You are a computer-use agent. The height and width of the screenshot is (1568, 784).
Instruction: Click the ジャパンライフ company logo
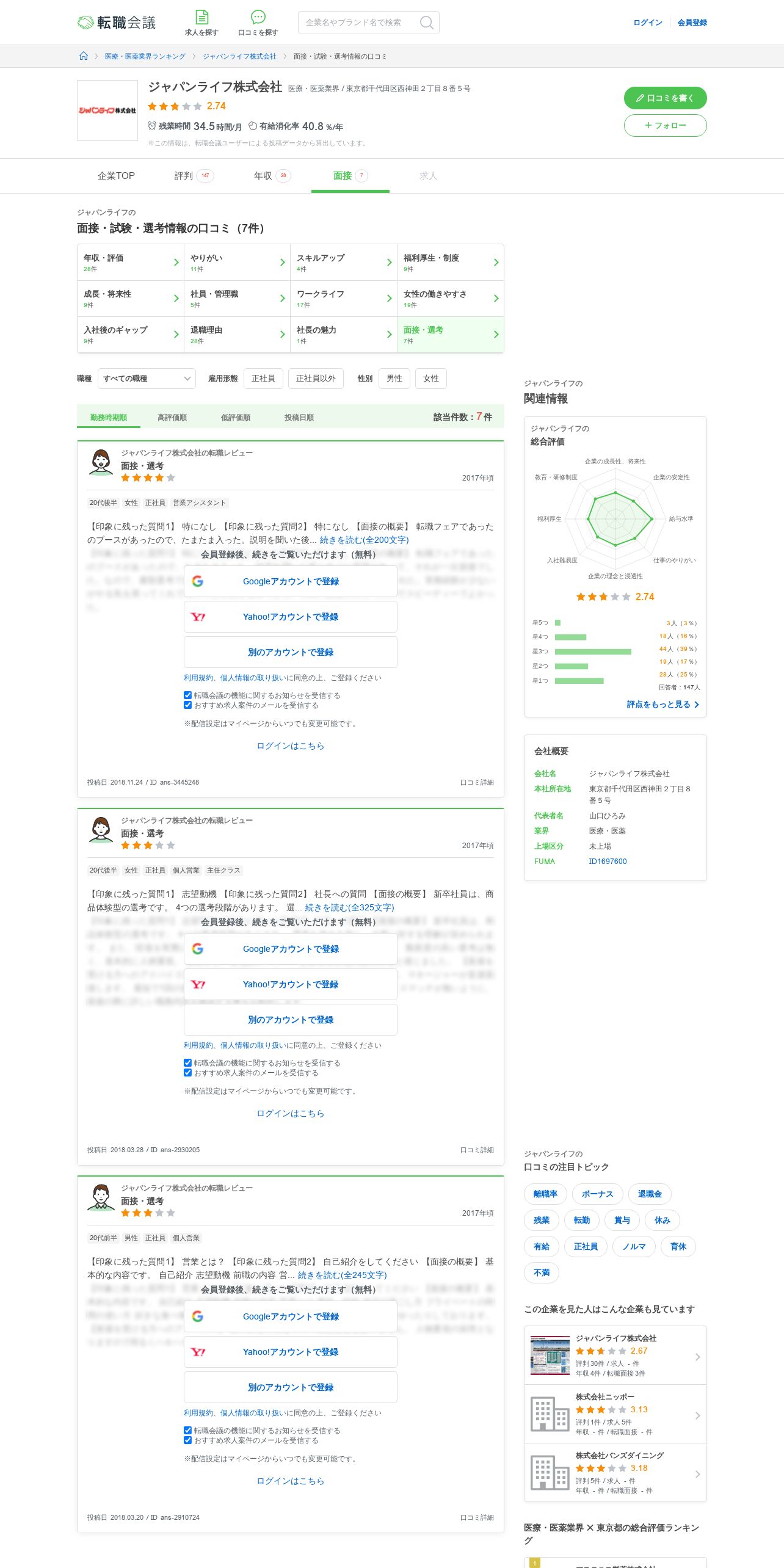pyautogui.click(x=107, y=111)
